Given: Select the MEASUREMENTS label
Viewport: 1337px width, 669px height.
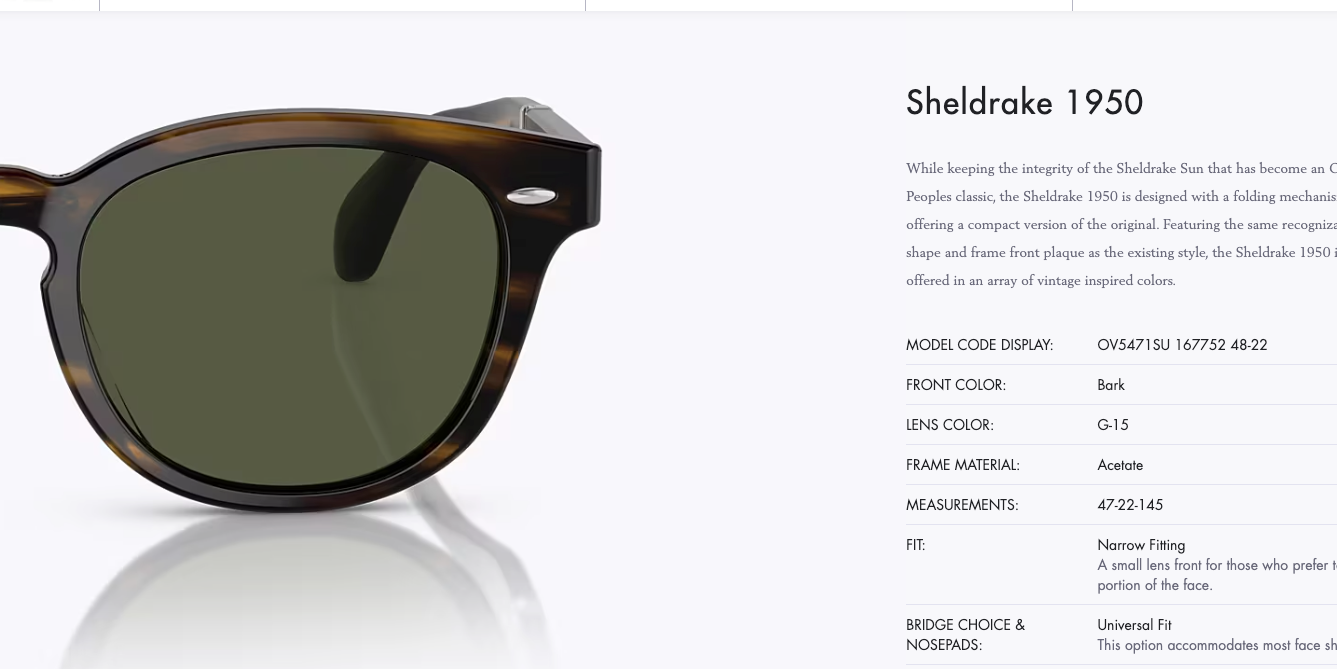Looking at the screenshot, I should point(962,505).
